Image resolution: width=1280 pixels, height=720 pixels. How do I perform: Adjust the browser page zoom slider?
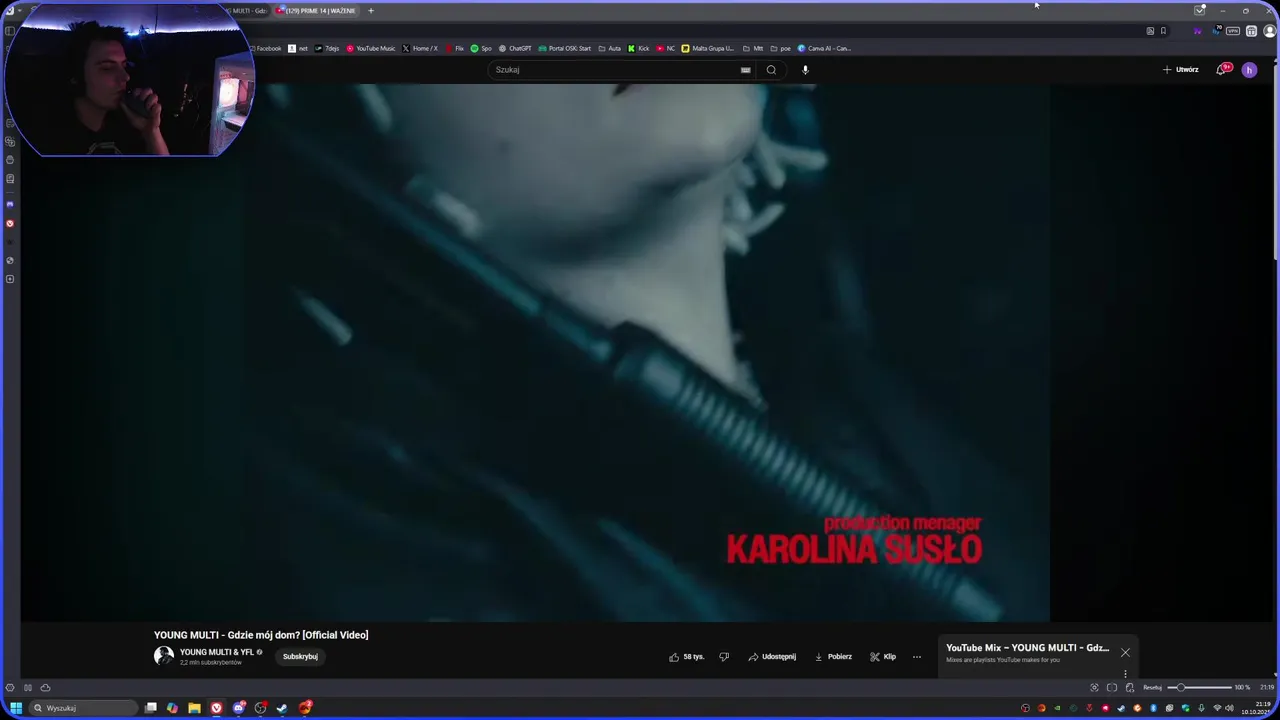pyautogui.click(x=1200, y=688)
